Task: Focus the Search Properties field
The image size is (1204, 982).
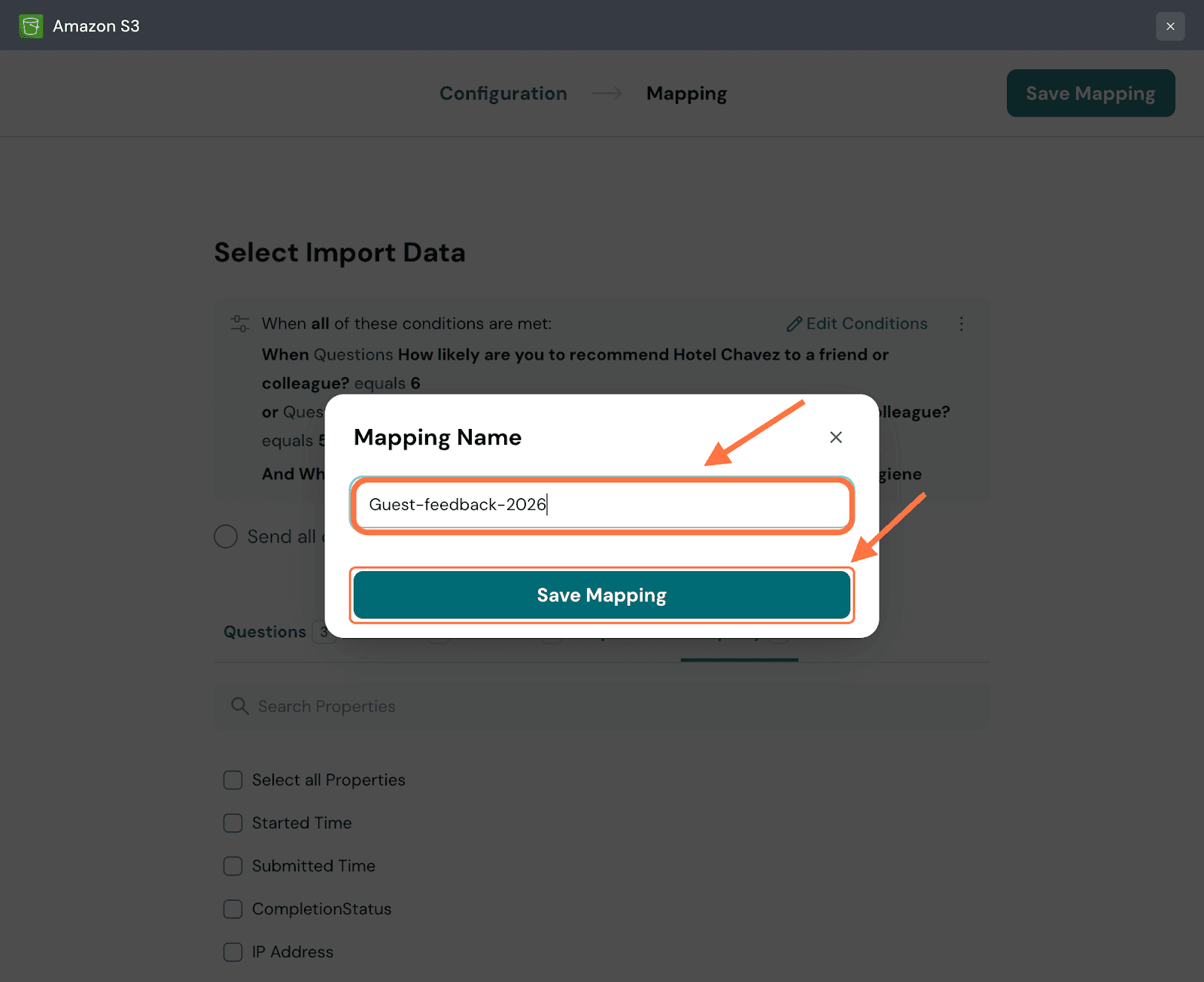Action: [x=602, y=706]
